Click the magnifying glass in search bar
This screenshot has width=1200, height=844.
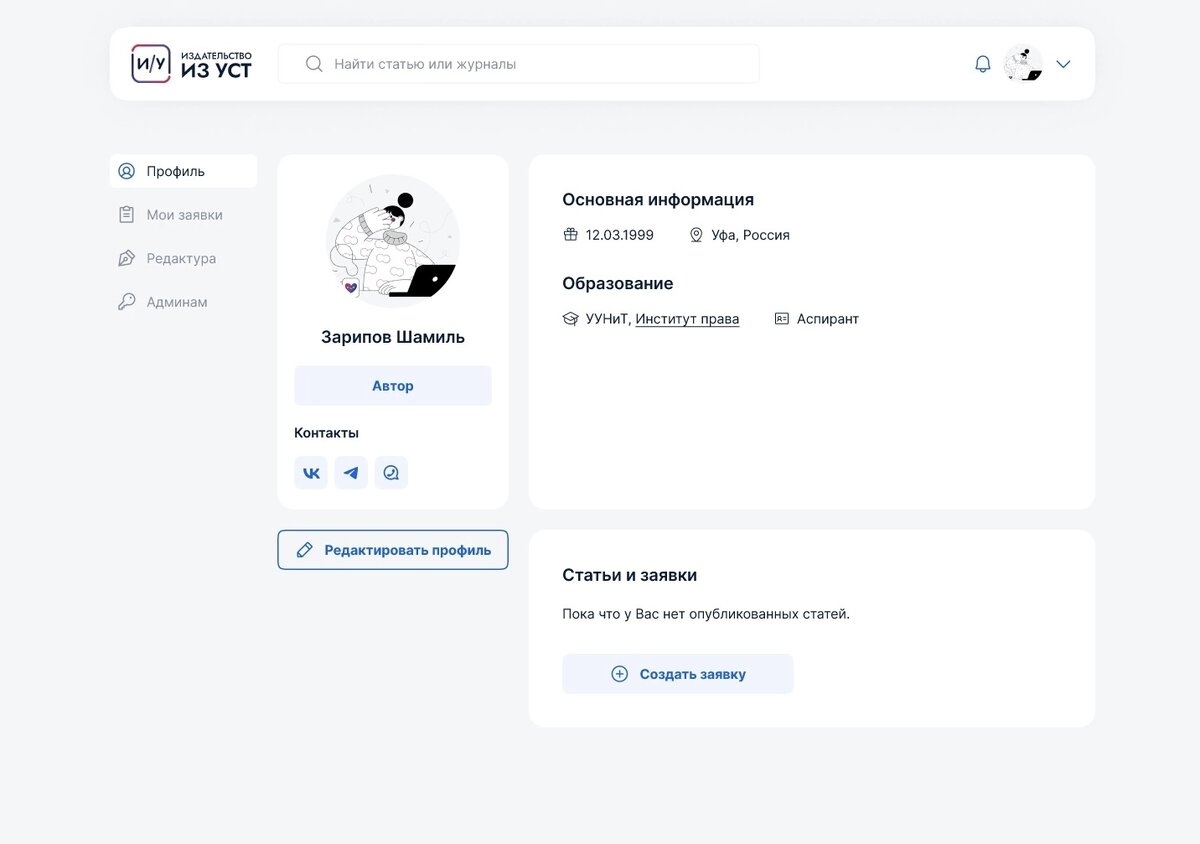pyautogui.click(x=314, y=63)
